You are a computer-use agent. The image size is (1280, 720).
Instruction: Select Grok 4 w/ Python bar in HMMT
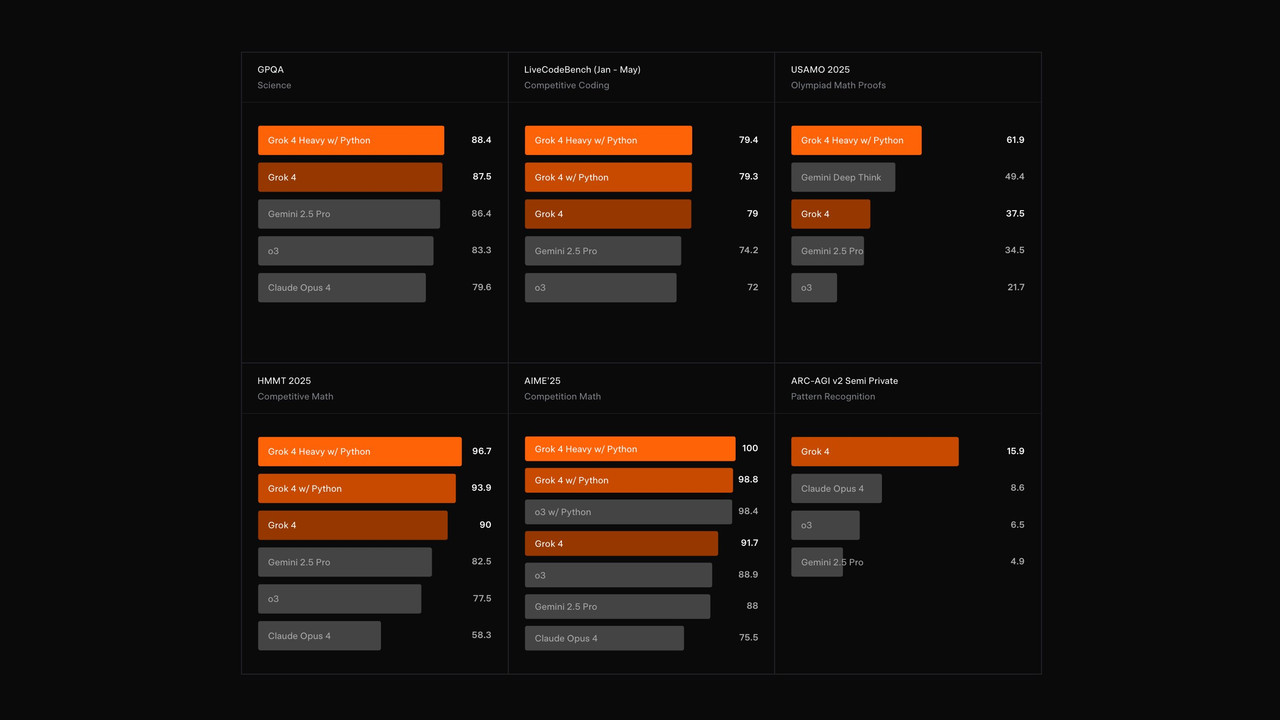[357, 489]
